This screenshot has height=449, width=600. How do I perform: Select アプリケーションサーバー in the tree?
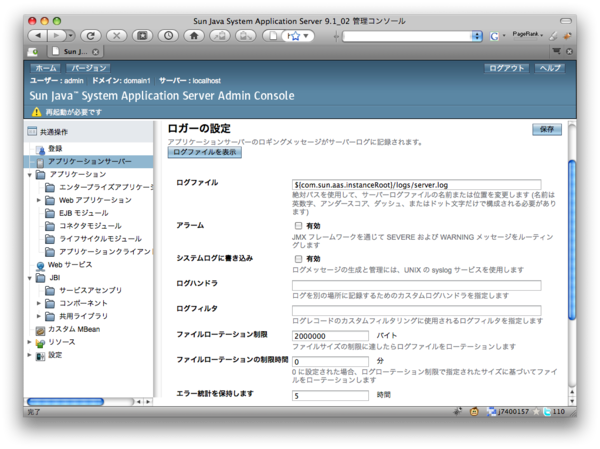90,162
